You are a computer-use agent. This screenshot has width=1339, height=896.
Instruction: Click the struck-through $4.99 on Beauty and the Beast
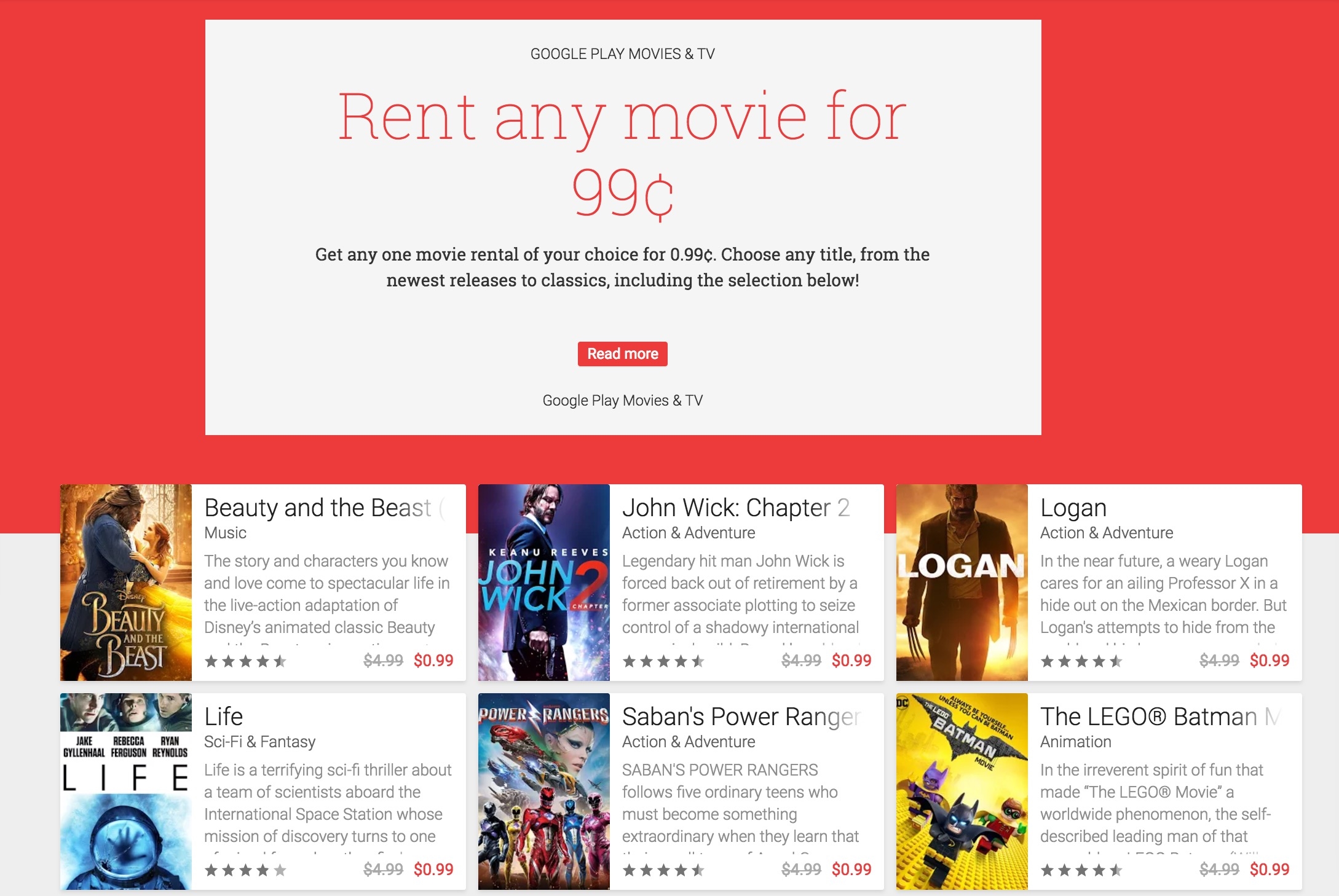(383, 661)
